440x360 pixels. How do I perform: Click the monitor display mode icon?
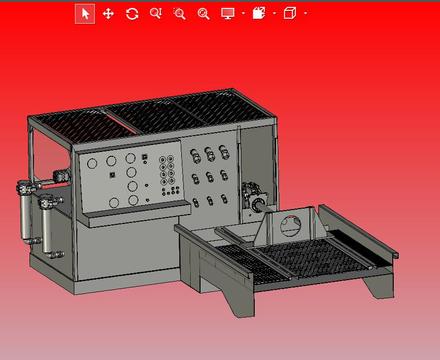[228, 13]
